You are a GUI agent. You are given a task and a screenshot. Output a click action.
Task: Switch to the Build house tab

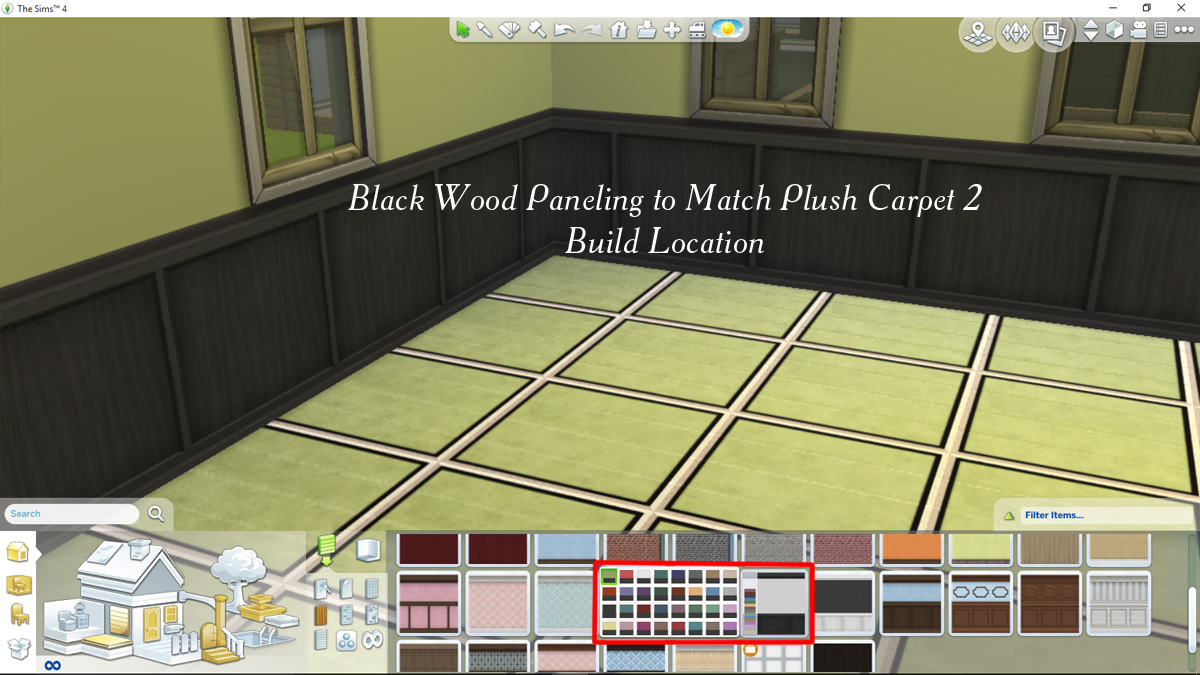point(18,551)
